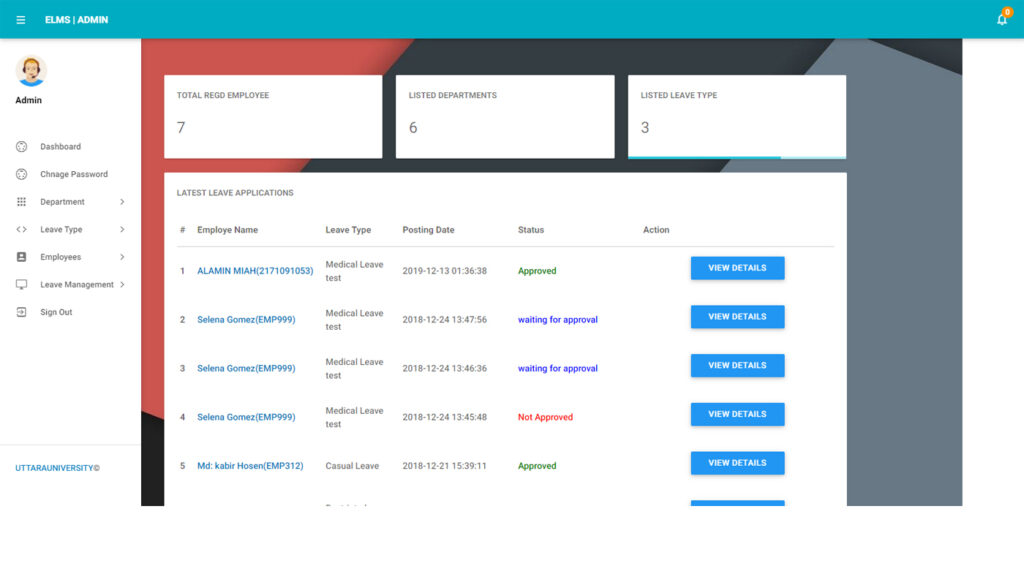Expand the Department menu chevron
The height and width of the screenshot is (585, 1024).
point(122,202)
